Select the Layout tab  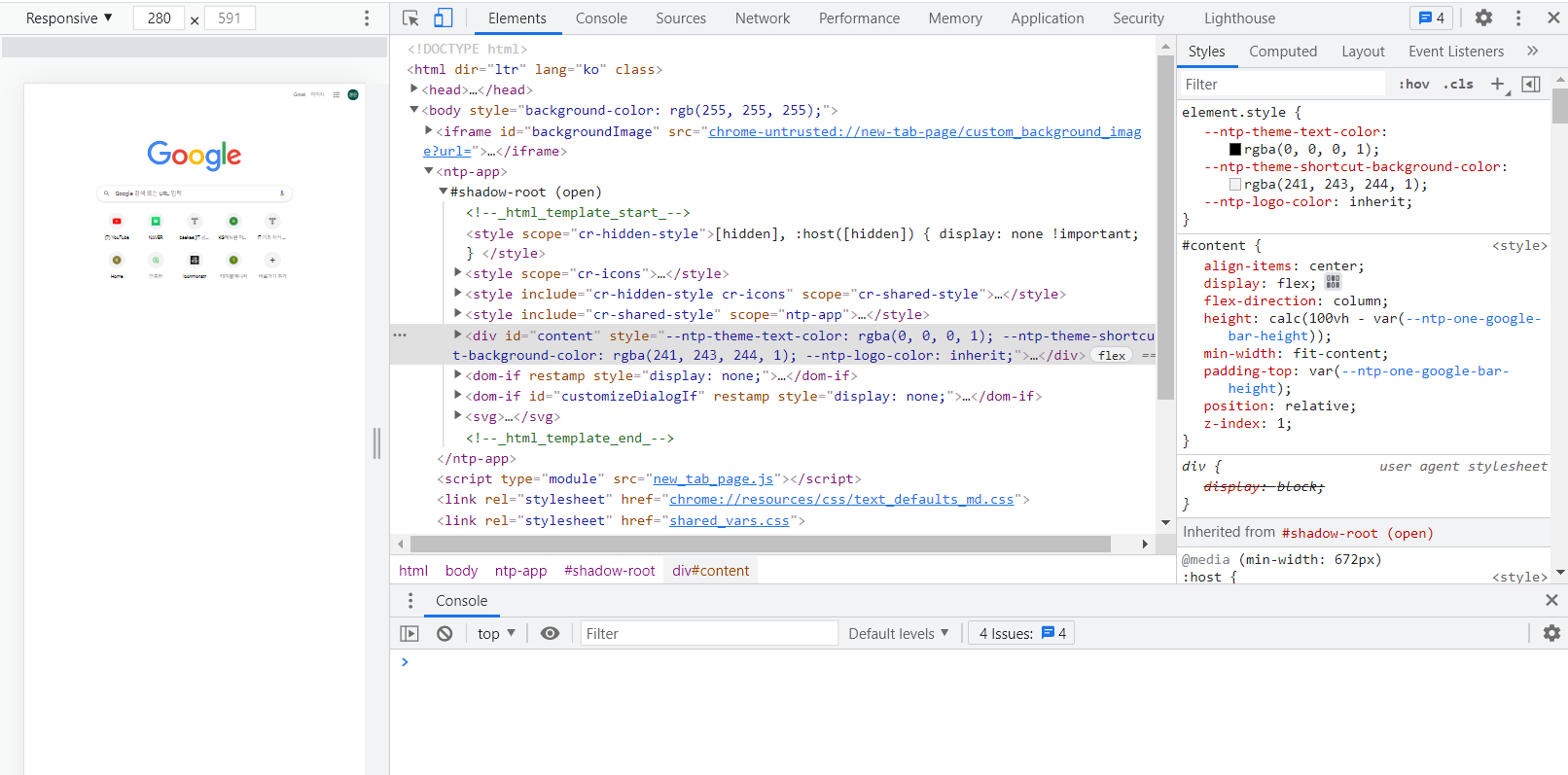pos(1363,51)
